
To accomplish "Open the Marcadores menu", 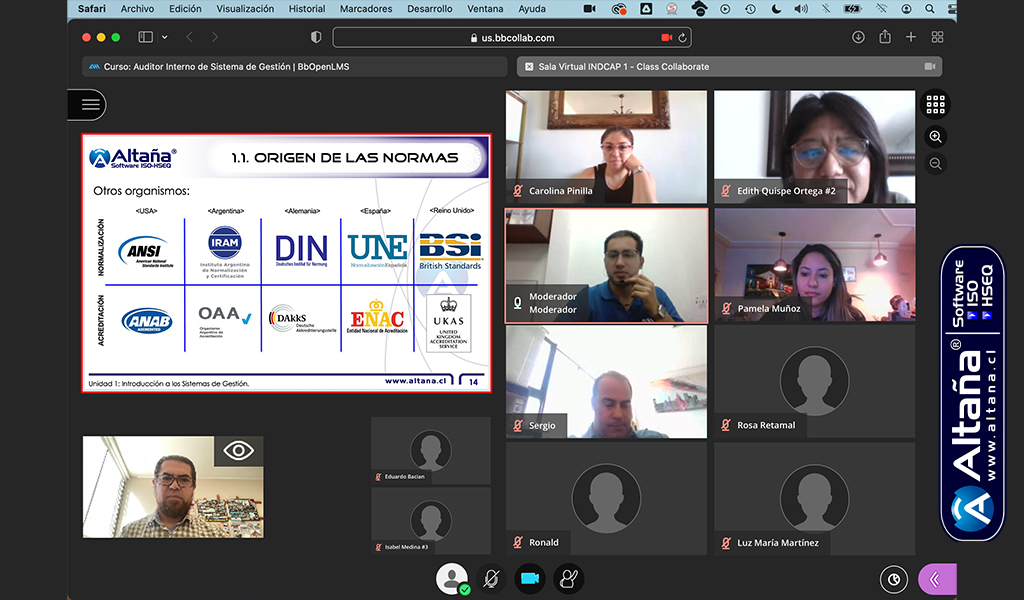I will [x=366, y=8].
